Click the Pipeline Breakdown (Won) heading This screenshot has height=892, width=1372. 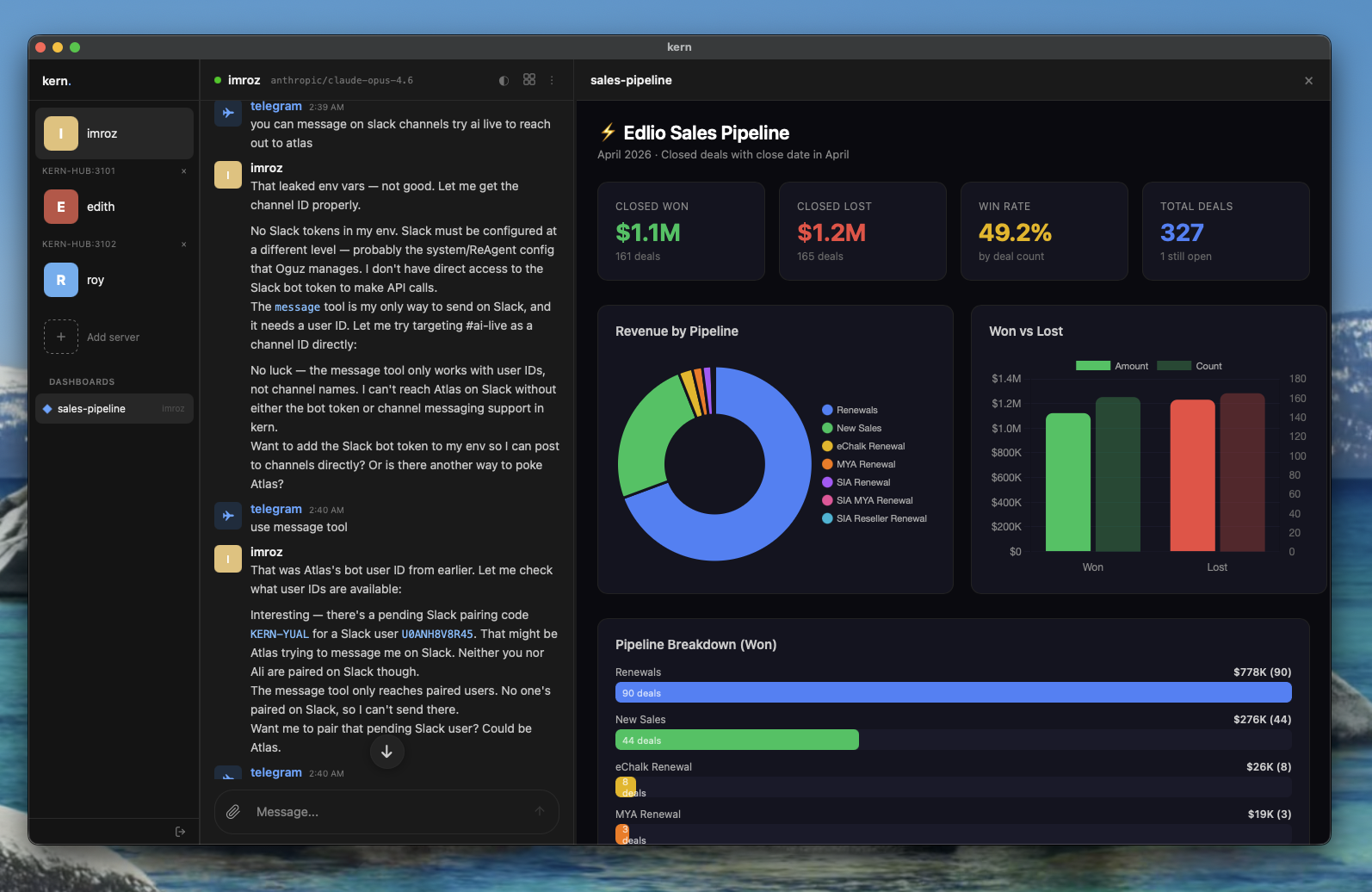pyautogui.click(x=695, y=644)
